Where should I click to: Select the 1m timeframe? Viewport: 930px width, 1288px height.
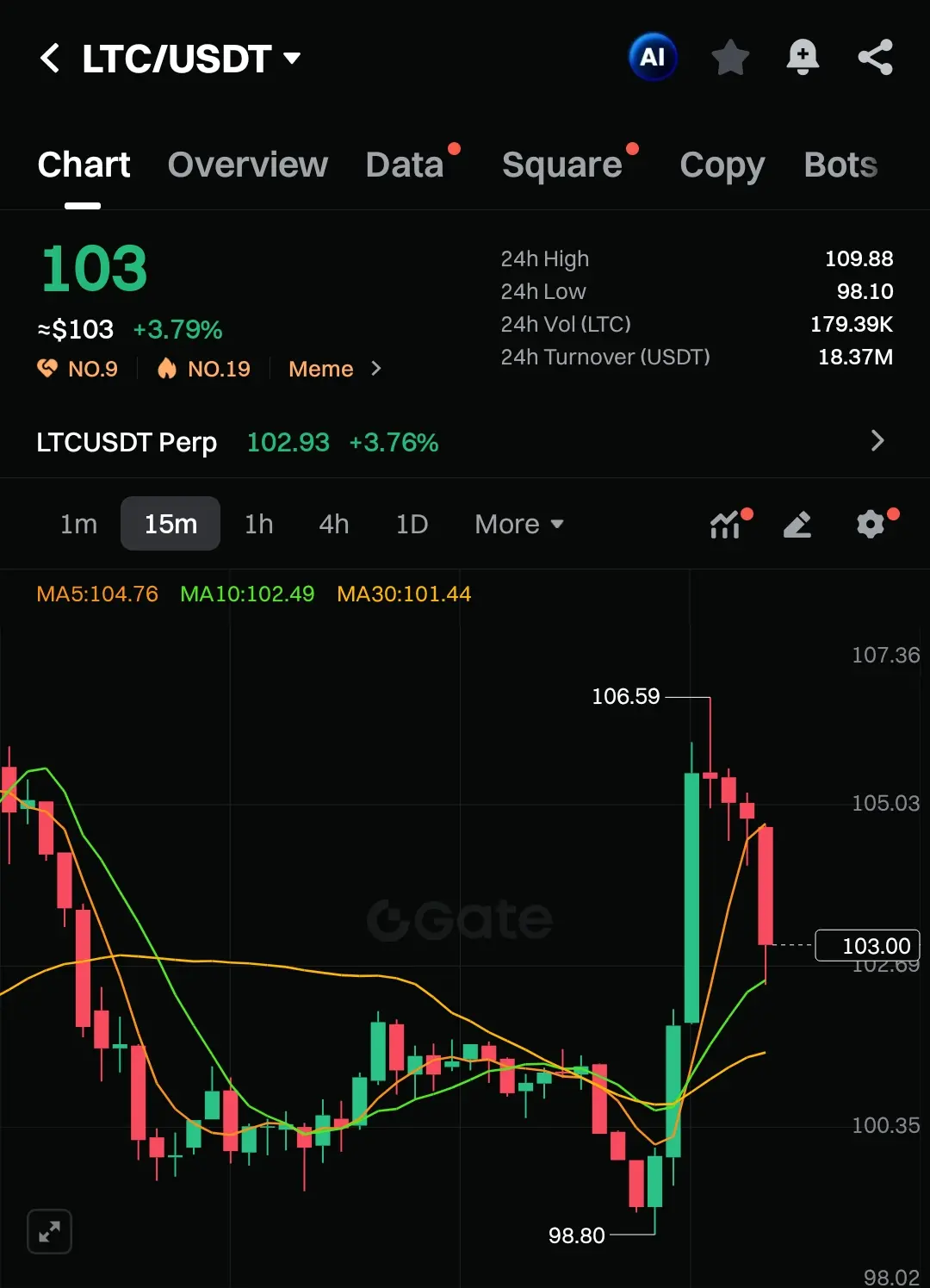point(78,524)
